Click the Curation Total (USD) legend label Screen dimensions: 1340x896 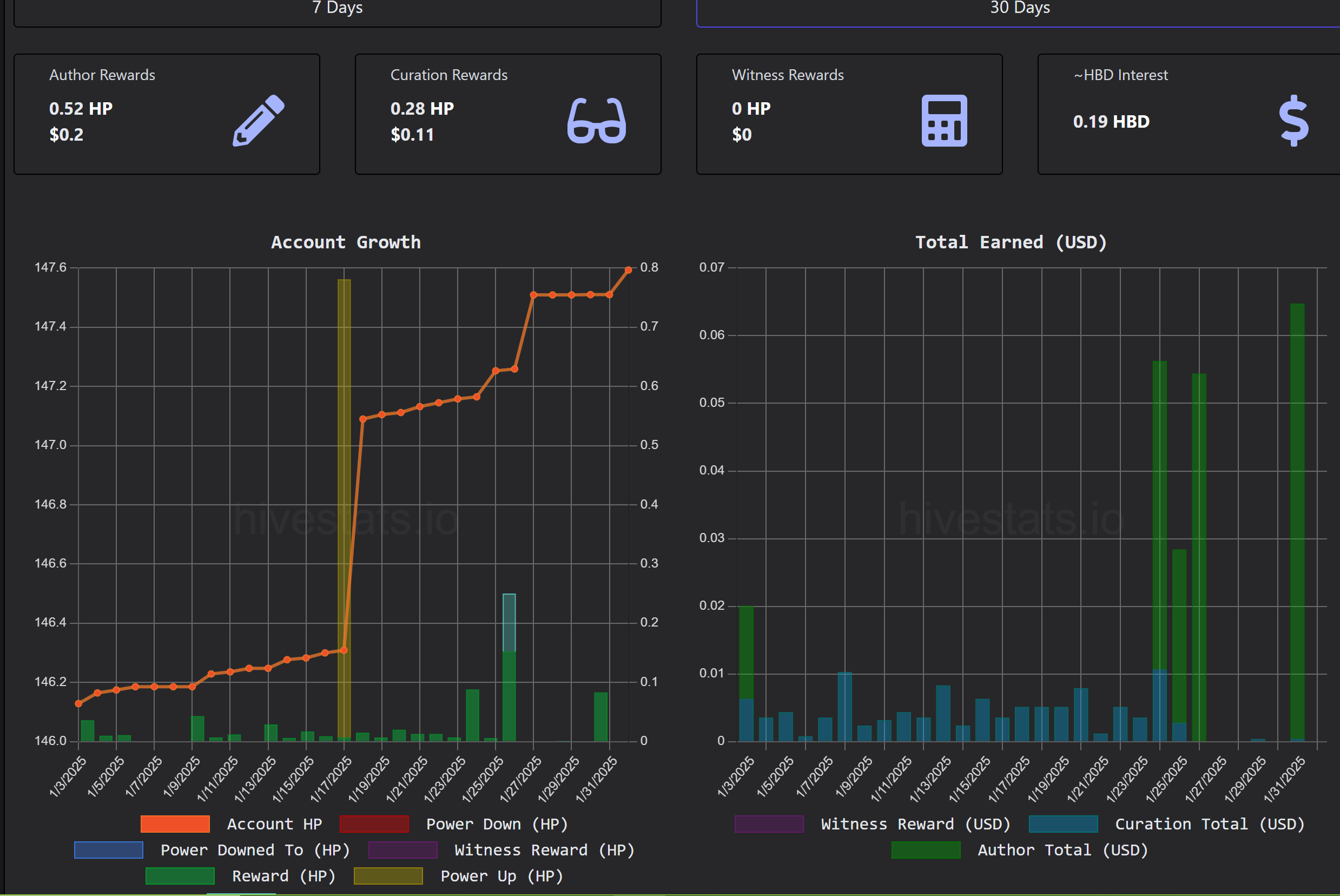point(1210,824)
